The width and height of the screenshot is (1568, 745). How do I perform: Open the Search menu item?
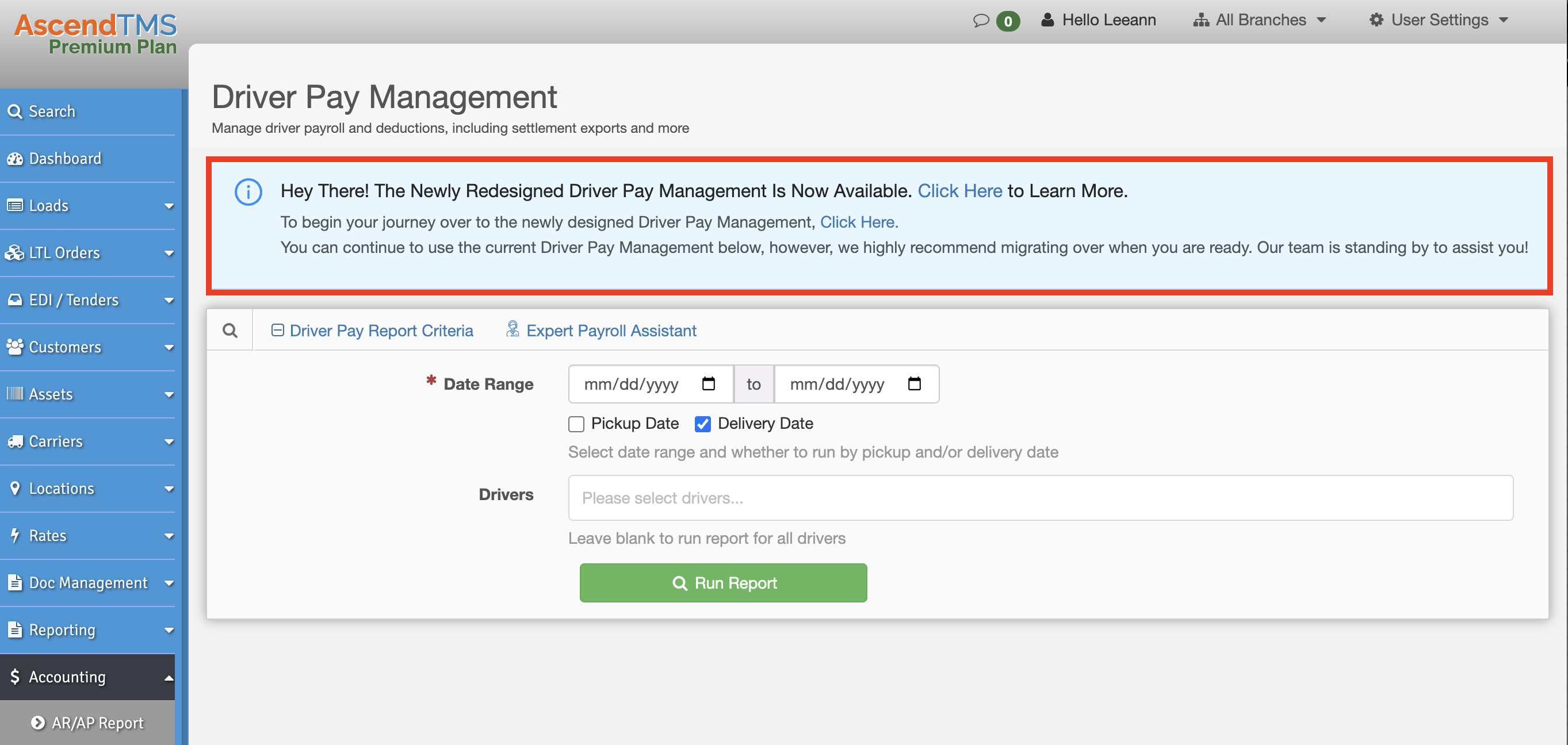point(87,112)
